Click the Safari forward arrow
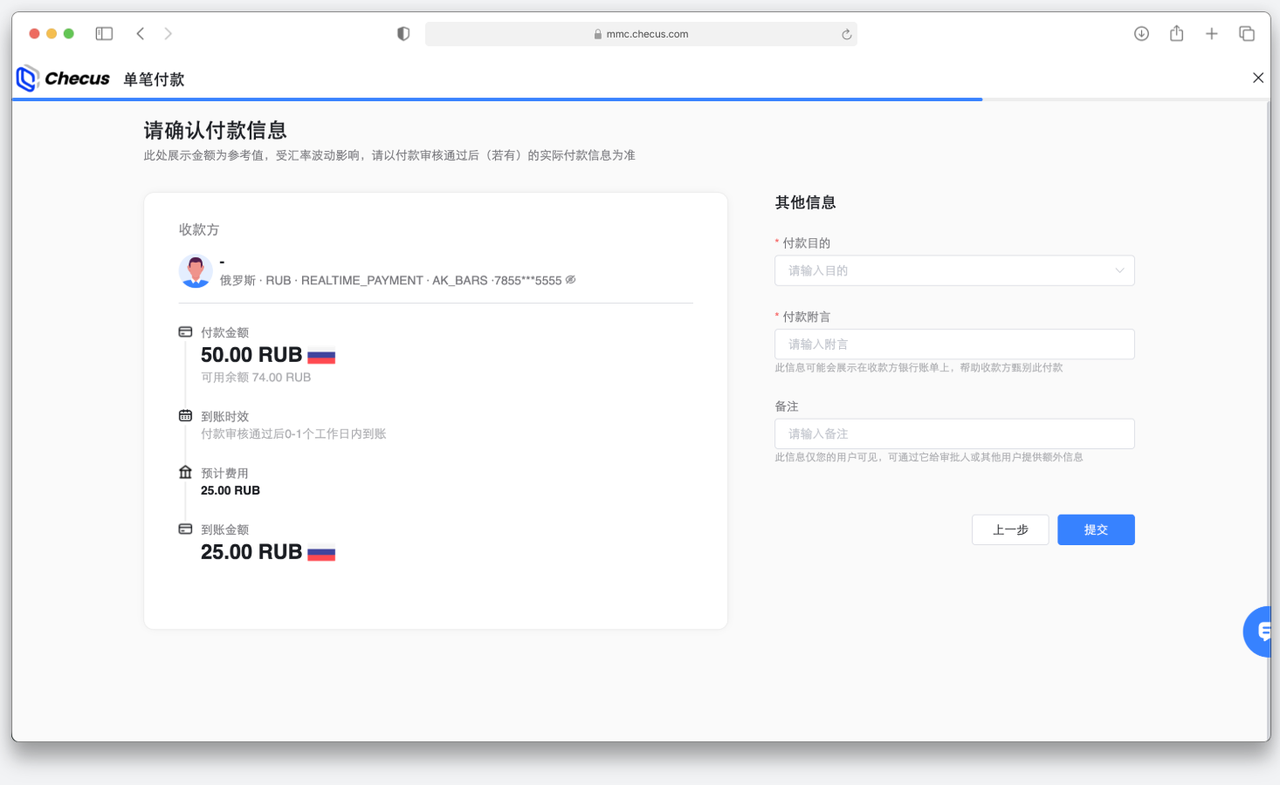The width and height of the screenshot is (1280, 785). point(168,34)
